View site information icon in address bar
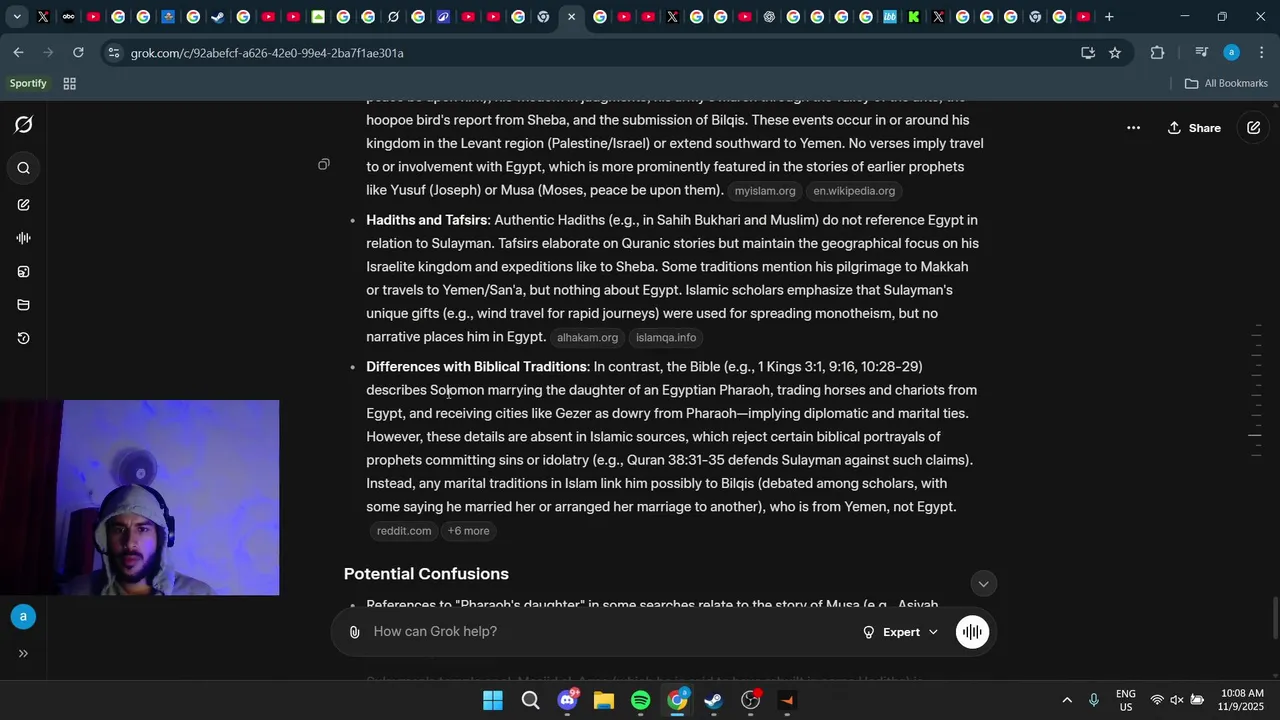 [114, 53]
